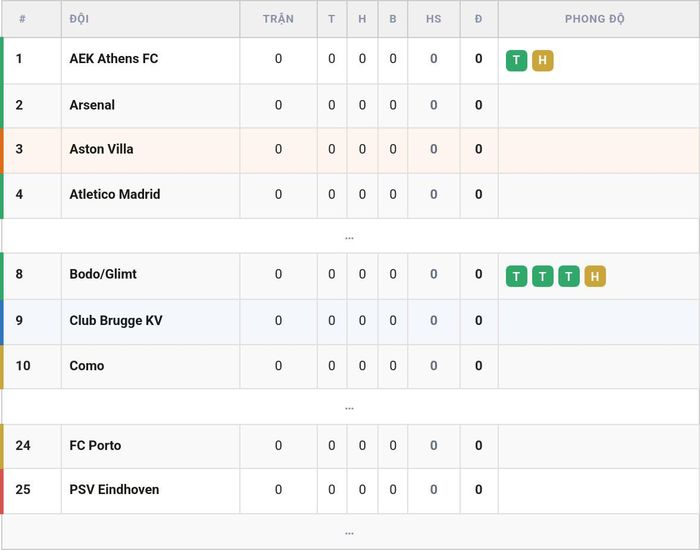Open the PSV Eindhoven team link
This screenshot has width=700, height=550.
[x=114, y=490]
